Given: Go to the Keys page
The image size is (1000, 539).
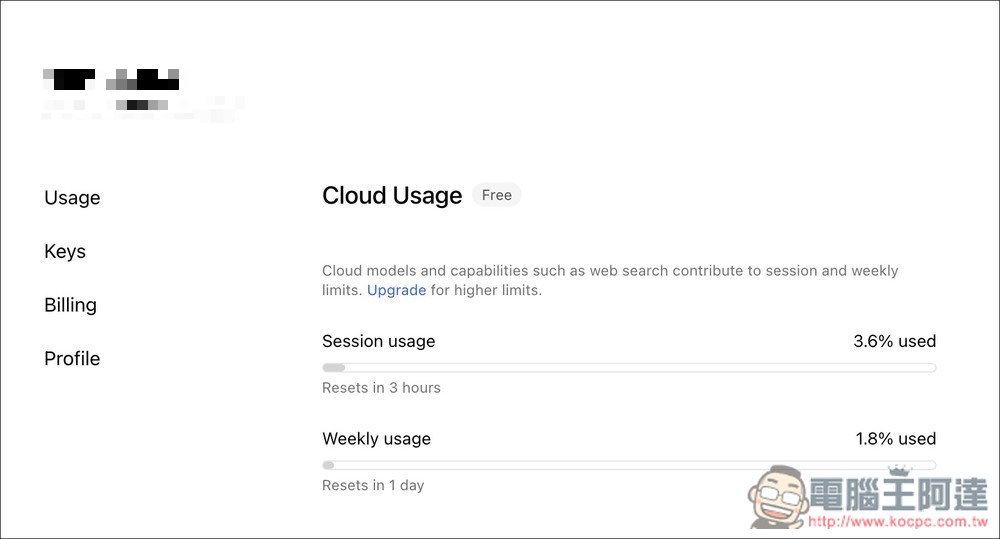Looking at the screenshot, I should pyautogui.click(x=64, y=251).
